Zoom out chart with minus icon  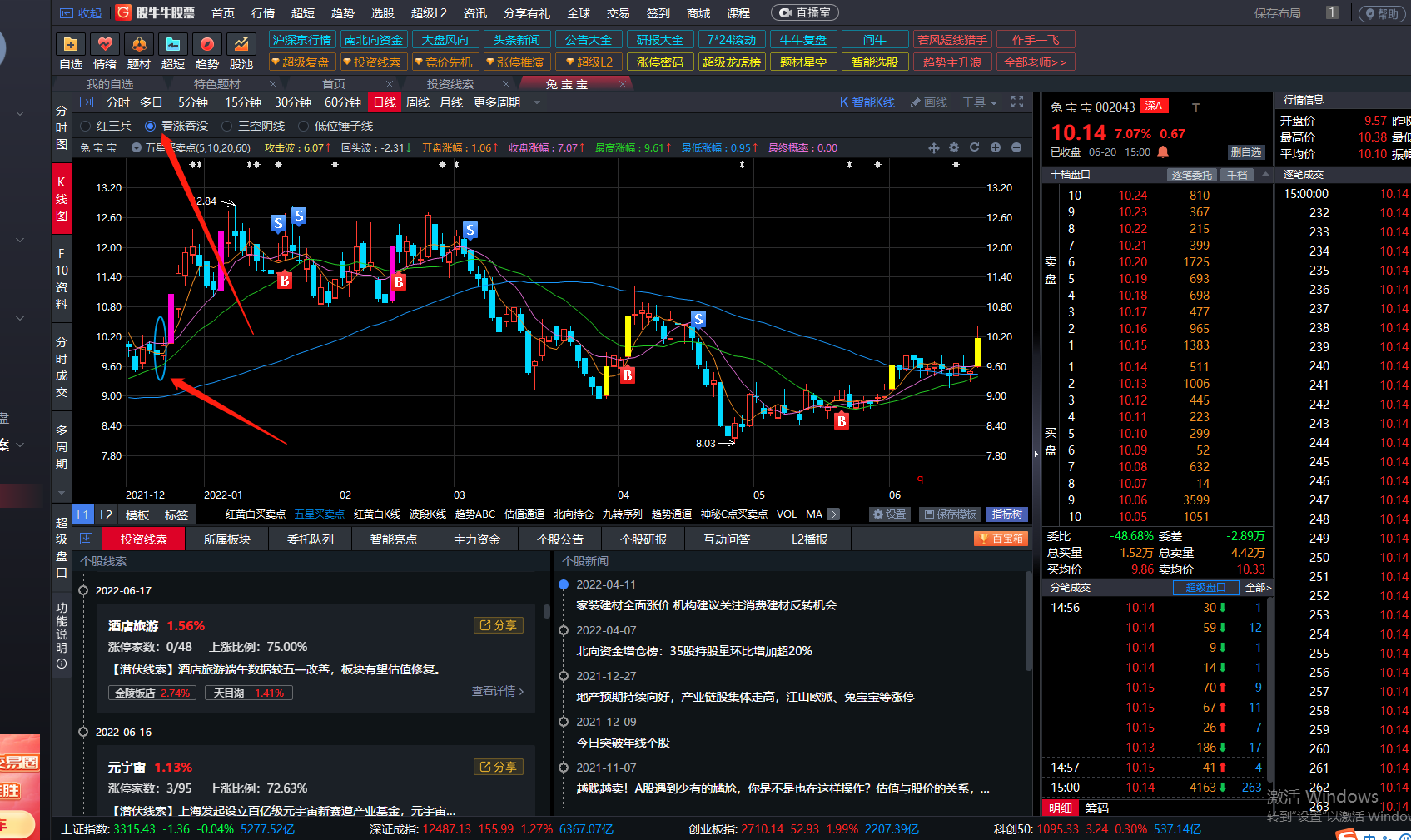(1016, 147)
